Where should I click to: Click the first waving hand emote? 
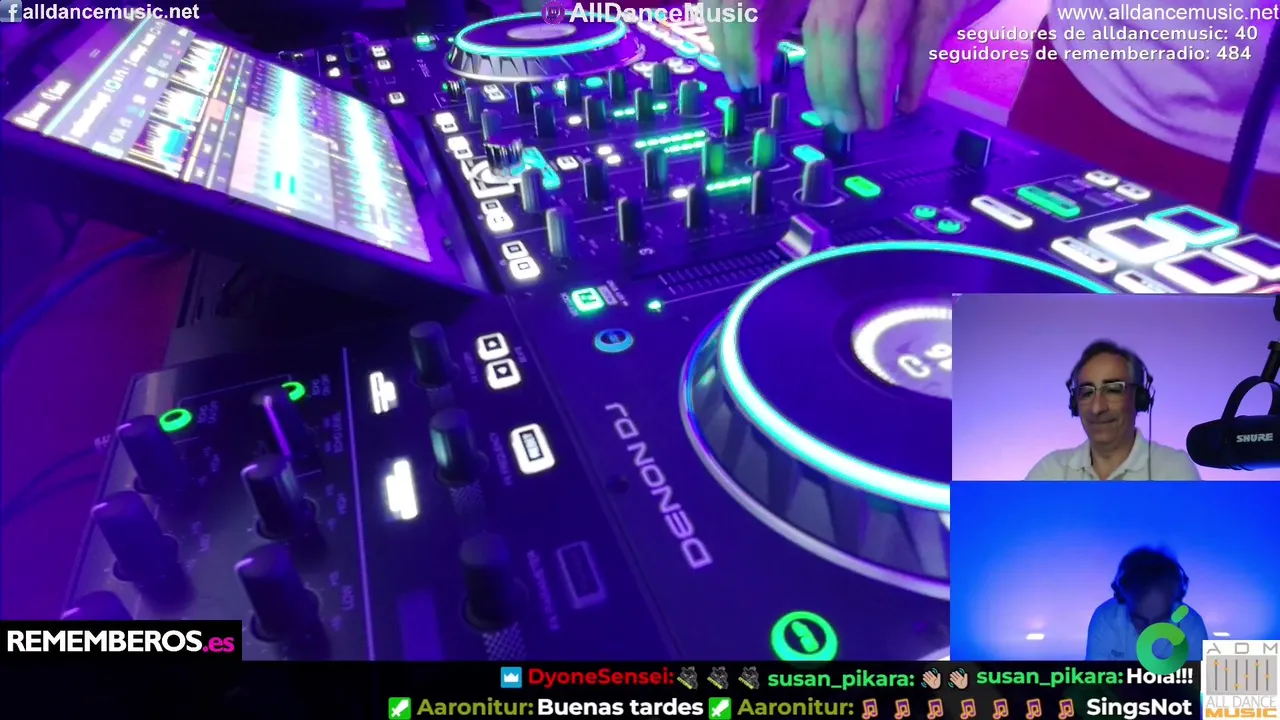[x=931, y=678]
